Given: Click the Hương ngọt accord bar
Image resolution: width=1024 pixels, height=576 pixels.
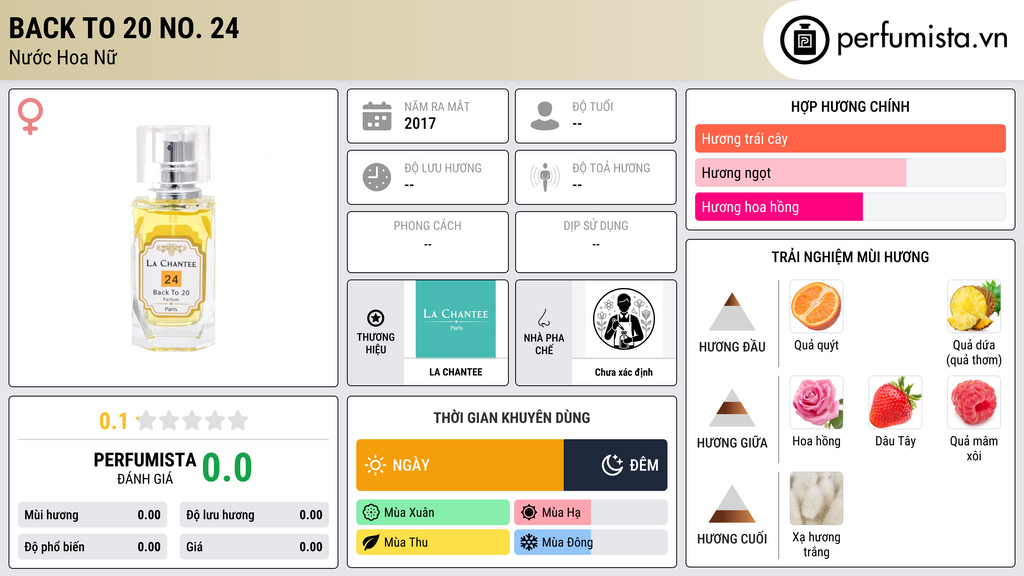Looking at the screenshot, I should point(850,172).
